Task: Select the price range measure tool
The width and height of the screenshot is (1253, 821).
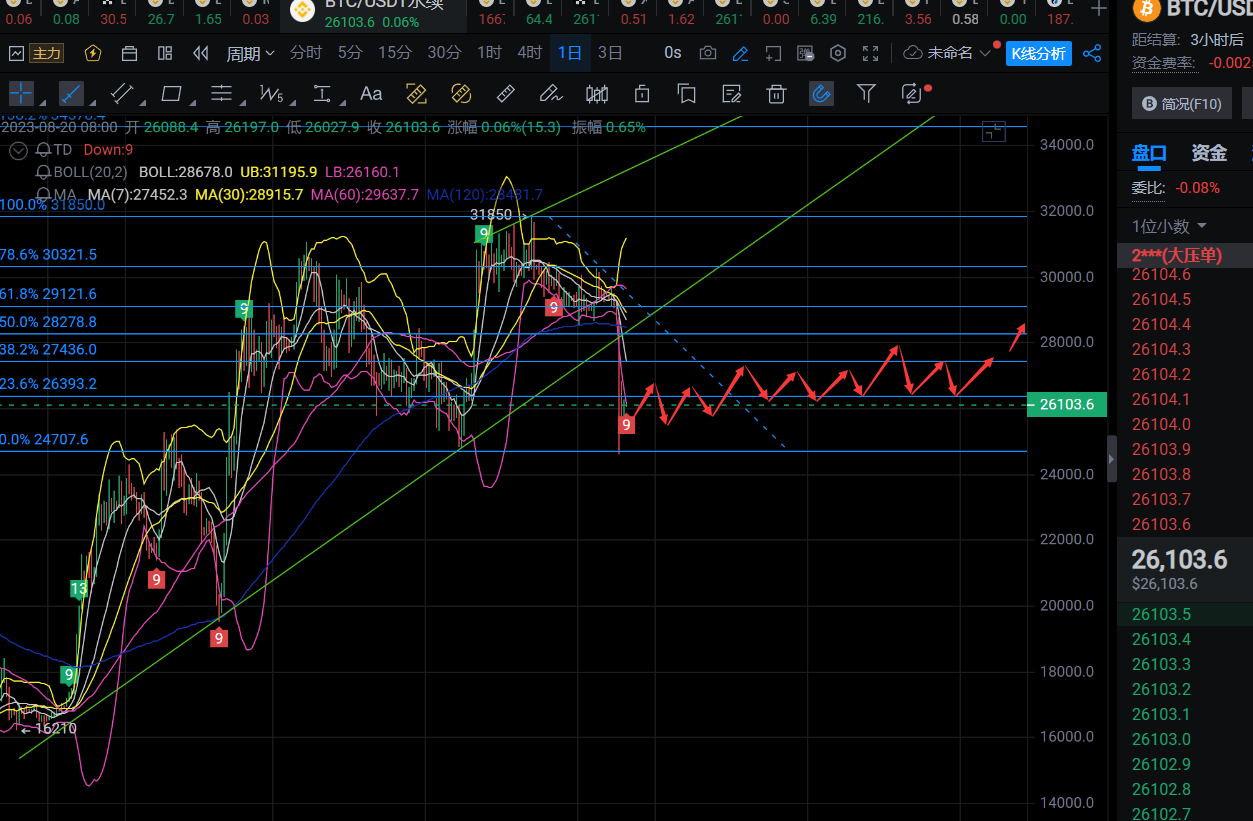Action: point(322,94)
